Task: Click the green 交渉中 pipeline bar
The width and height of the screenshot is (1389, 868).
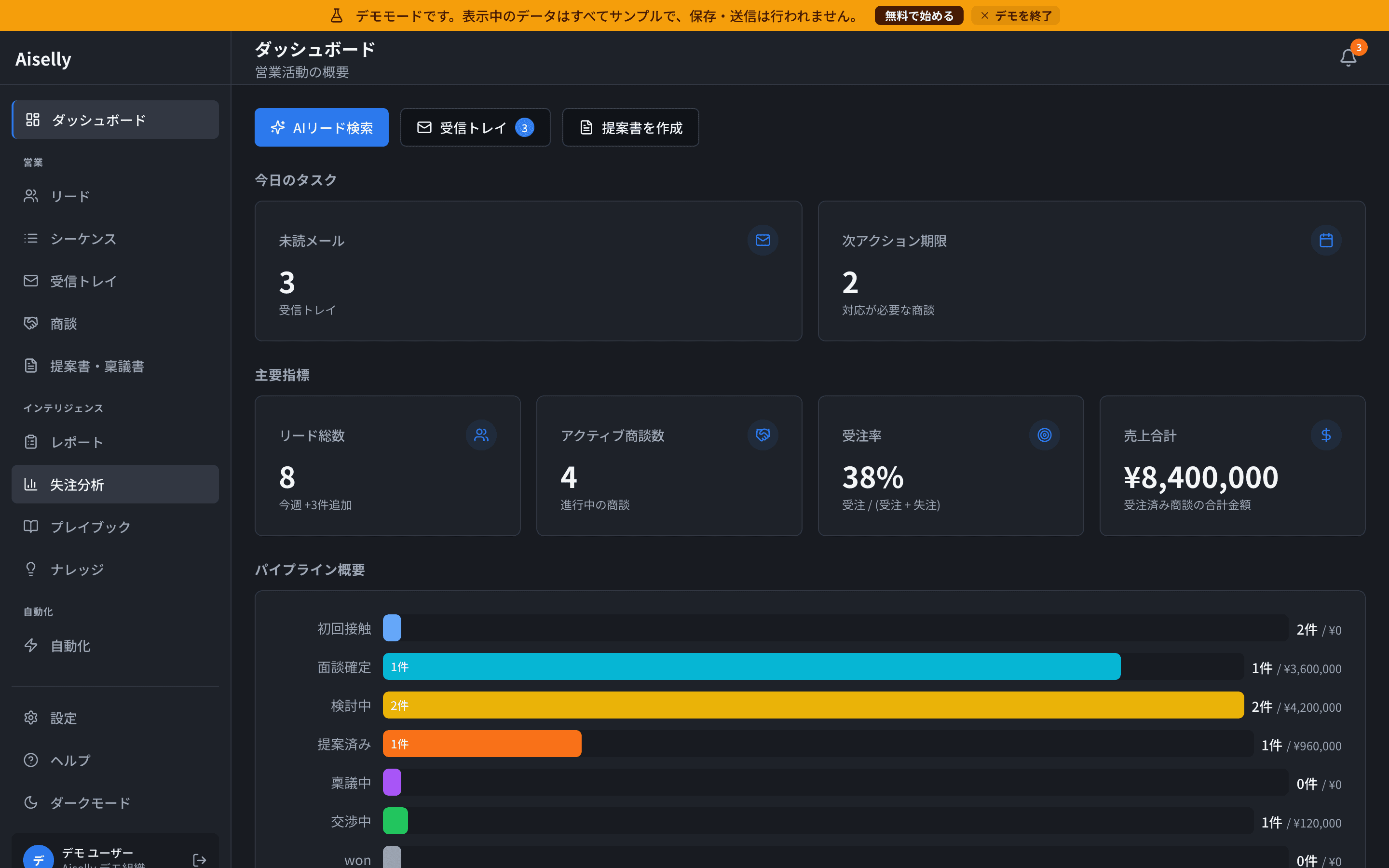Action: coord(395,821)
